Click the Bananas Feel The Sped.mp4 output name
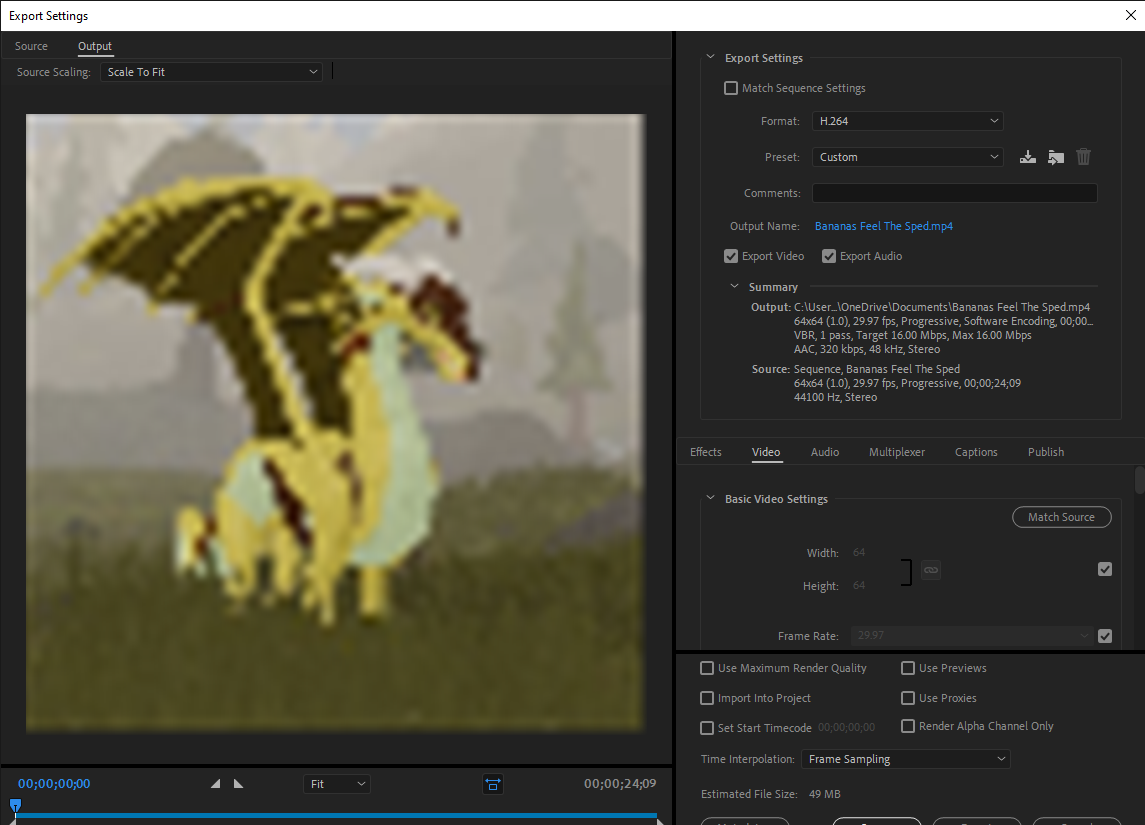 (883, 226)
